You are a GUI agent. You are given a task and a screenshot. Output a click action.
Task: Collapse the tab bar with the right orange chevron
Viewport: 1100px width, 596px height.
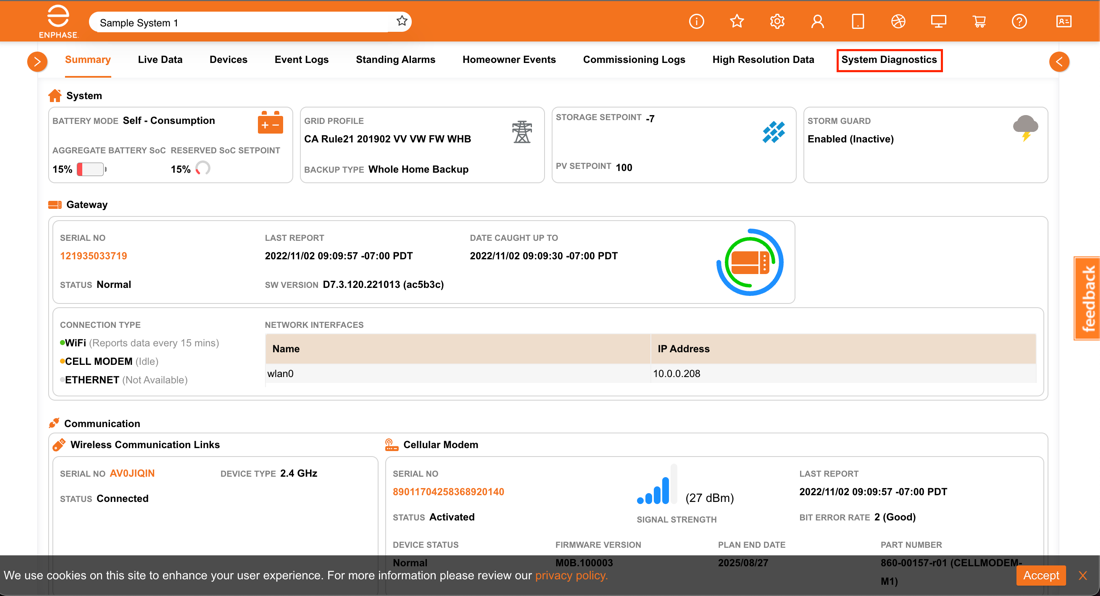(x=1059, y=61)
